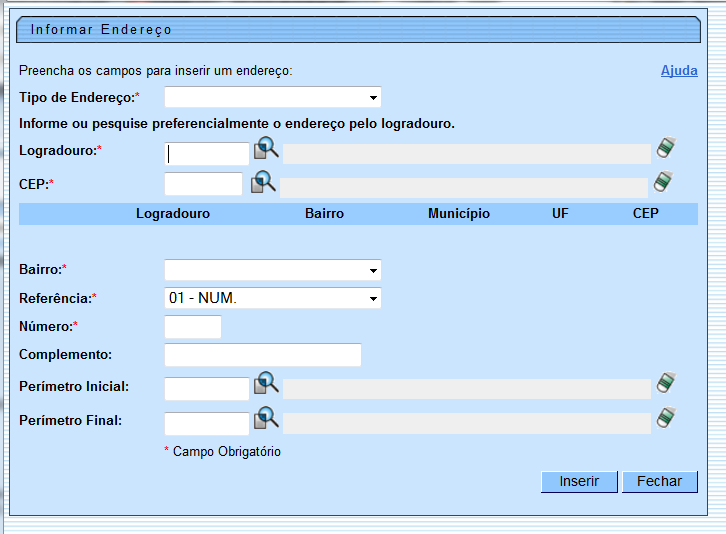Open the Referência dropdown showing 01 - NUM.
Viewport: 726px width, 534px height.
272,298
